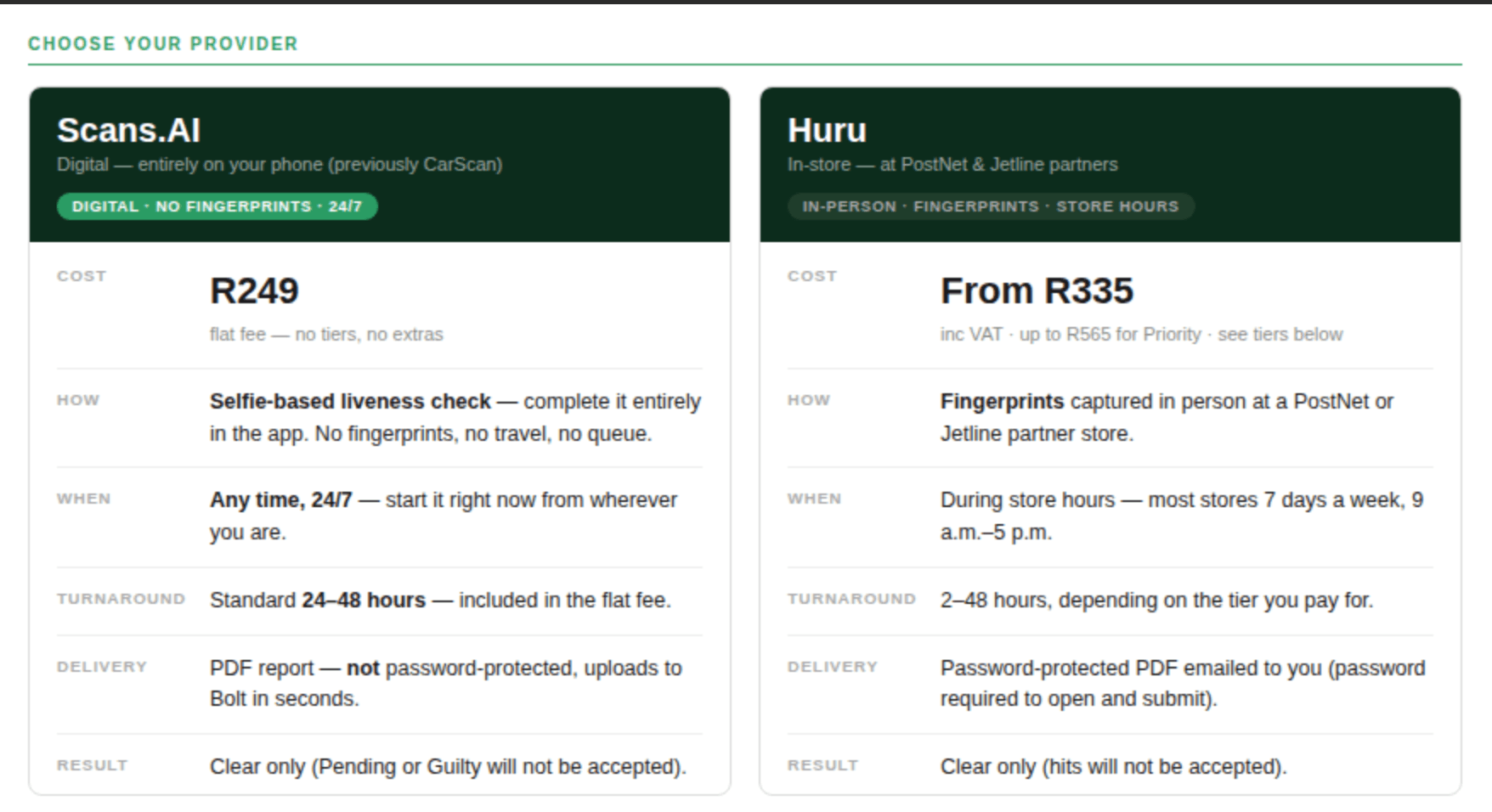1492x812 pixels.
Task: Click the Any time, 24/7 text
Action: tap(280, 499)
